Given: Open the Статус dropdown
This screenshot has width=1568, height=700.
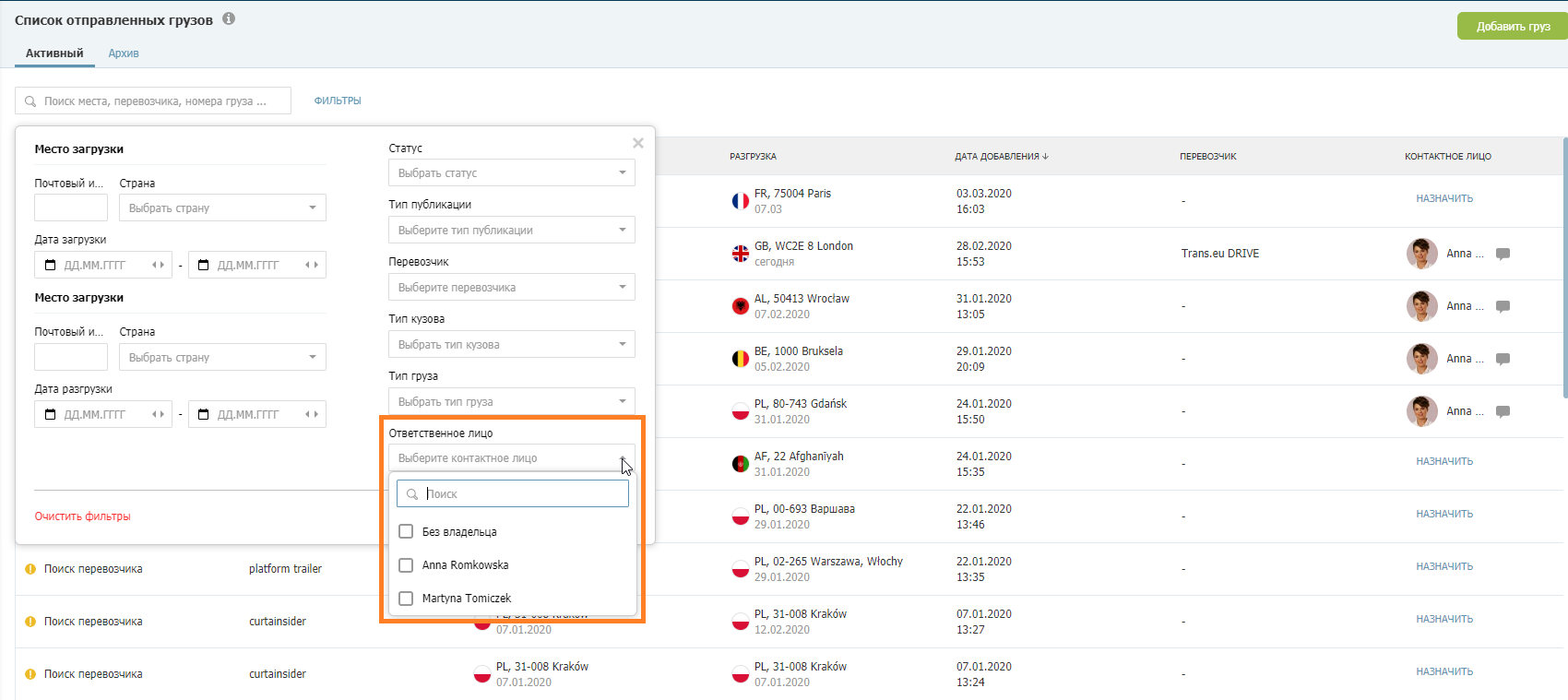Looking at the screenshot, I should [x=512, y=172].
